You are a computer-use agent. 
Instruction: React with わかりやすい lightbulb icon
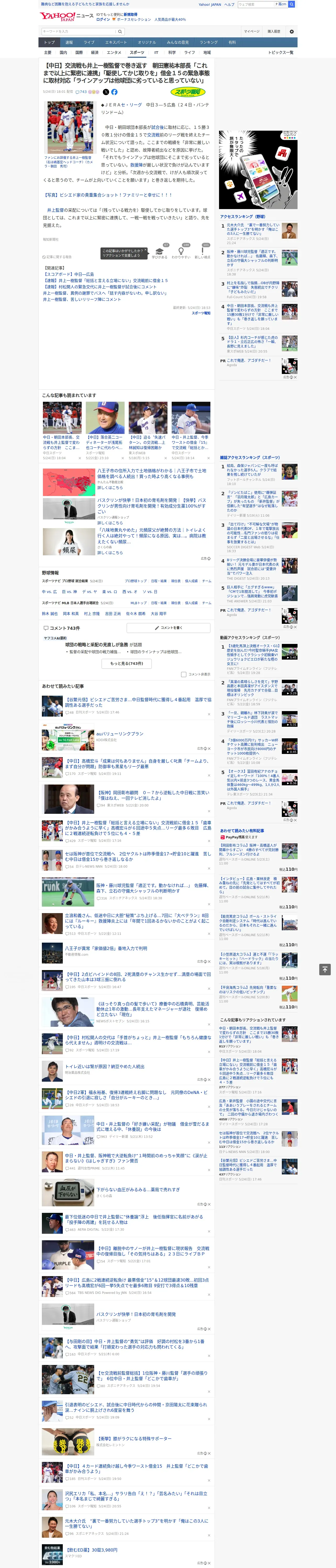point(181,251)
